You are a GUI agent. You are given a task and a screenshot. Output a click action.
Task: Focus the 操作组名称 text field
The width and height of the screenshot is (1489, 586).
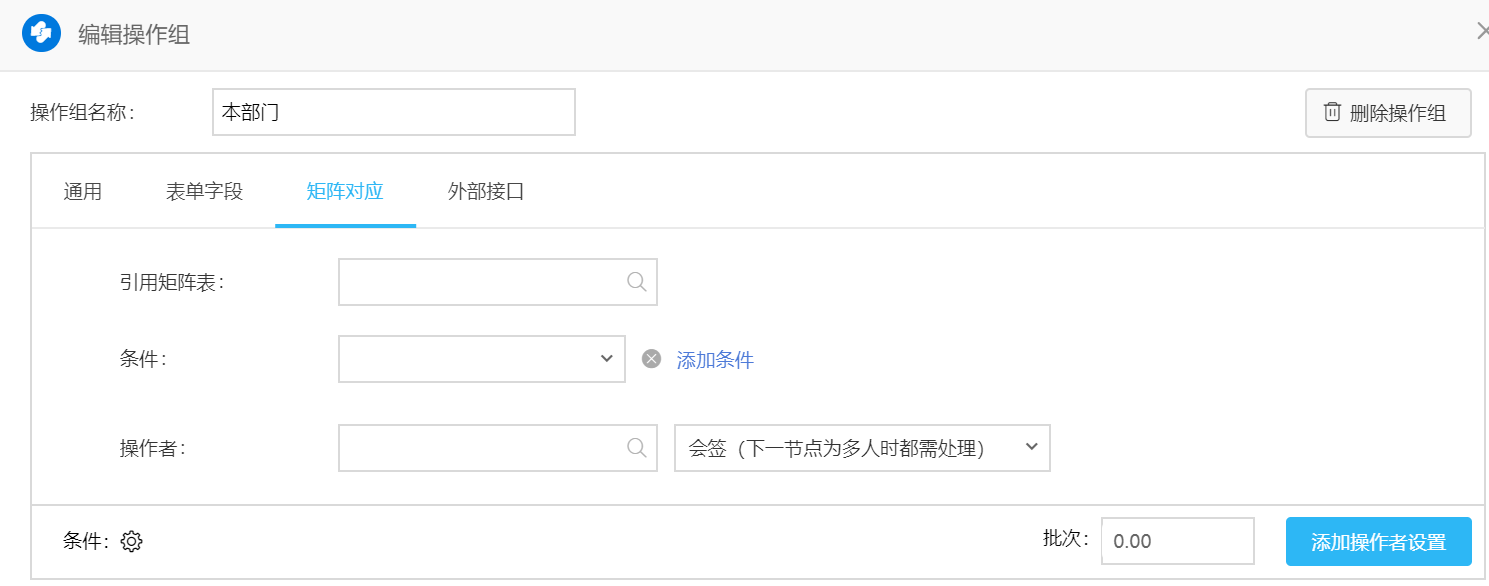pos(394,112)
